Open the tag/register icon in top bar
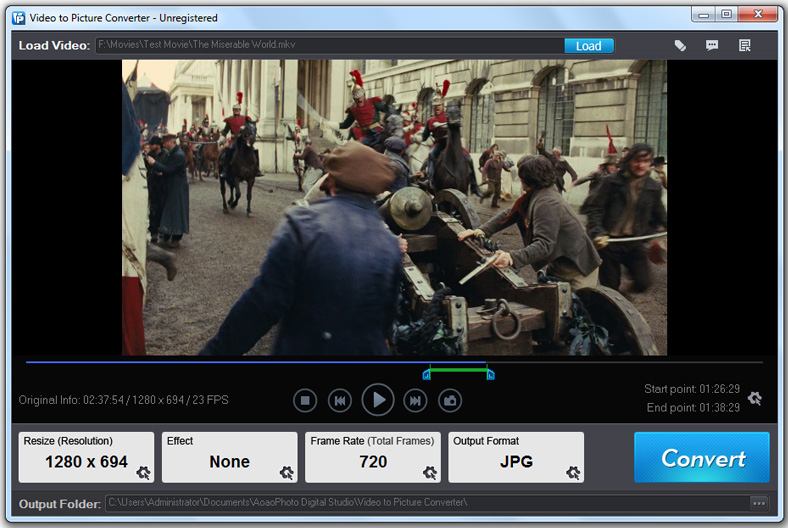The image size is (788, 528). (x=680, y=46)
